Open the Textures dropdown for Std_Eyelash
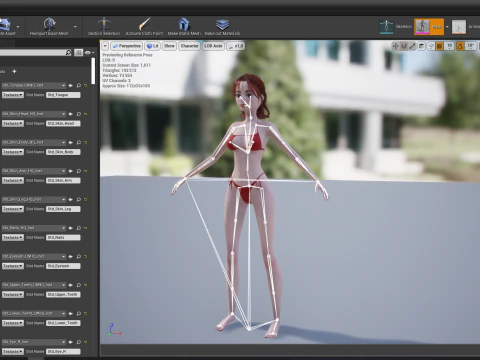Image resolution: width=480 pixels, height=360 pixels. [x=13, y=266]
